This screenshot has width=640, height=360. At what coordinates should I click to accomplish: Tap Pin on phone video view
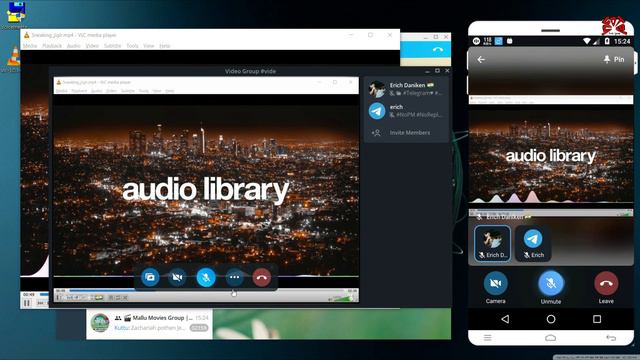(x=614, y=59)
